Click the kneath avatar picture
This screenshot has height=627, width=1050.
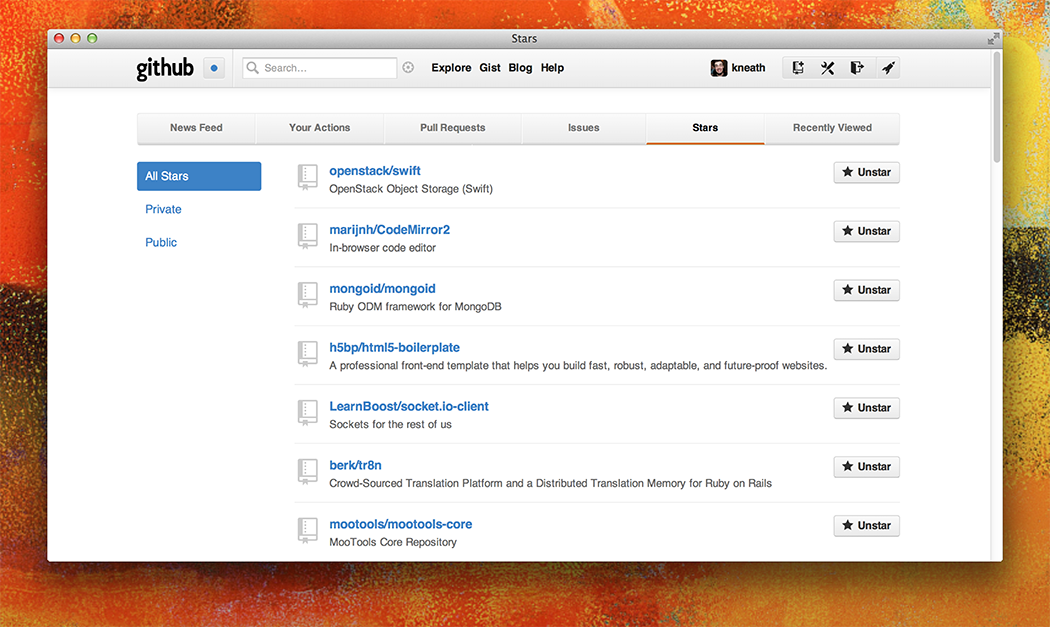pos(719,68)
